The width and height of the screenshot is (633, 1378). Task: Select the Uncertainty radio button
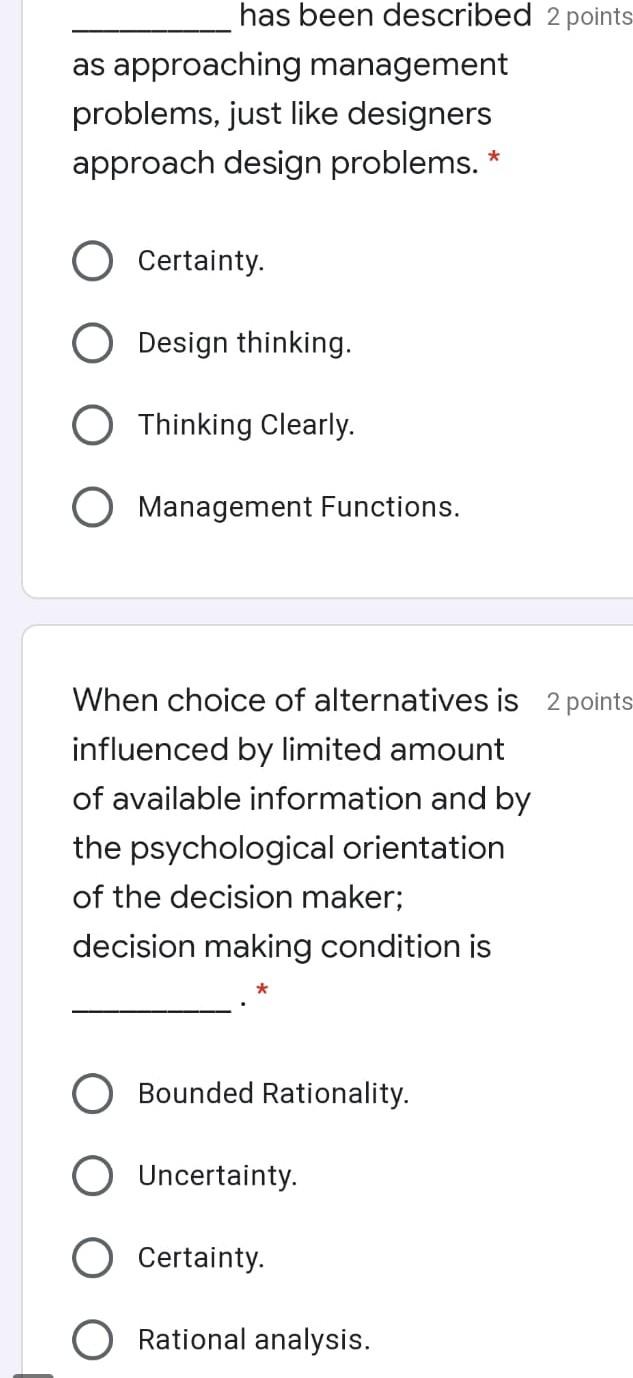click(93, 1175)
